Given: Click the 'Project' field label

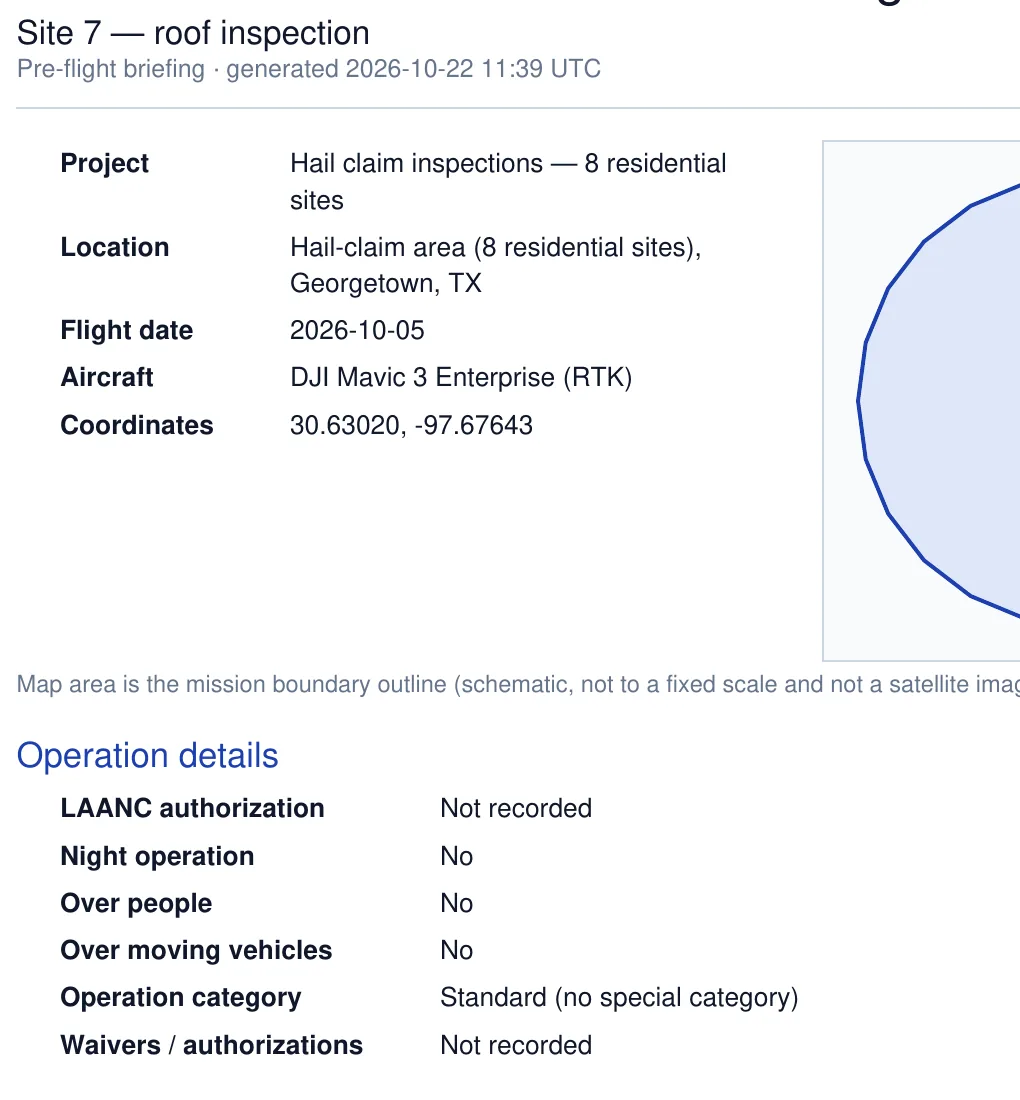Looking at the screenshot, I should pyautogui.click(x=105, y=163).
